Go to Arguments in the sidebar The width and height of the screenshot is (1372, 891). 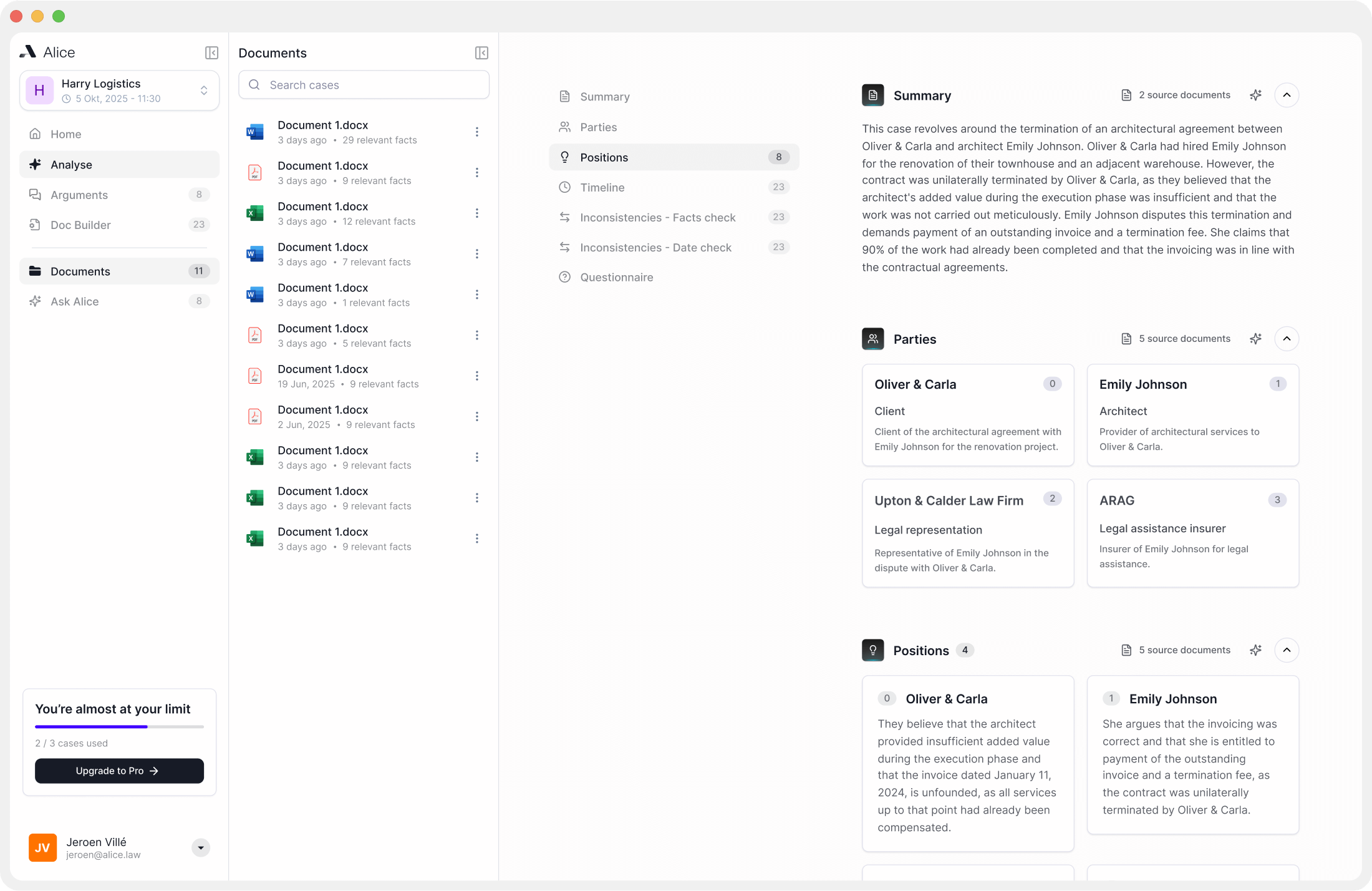tap(79, 195)
